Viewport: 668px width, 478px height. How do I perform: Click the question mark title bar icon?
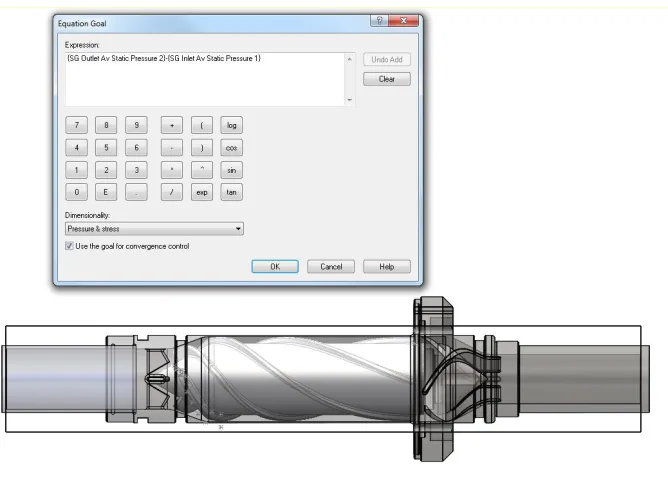coord(379,20)
